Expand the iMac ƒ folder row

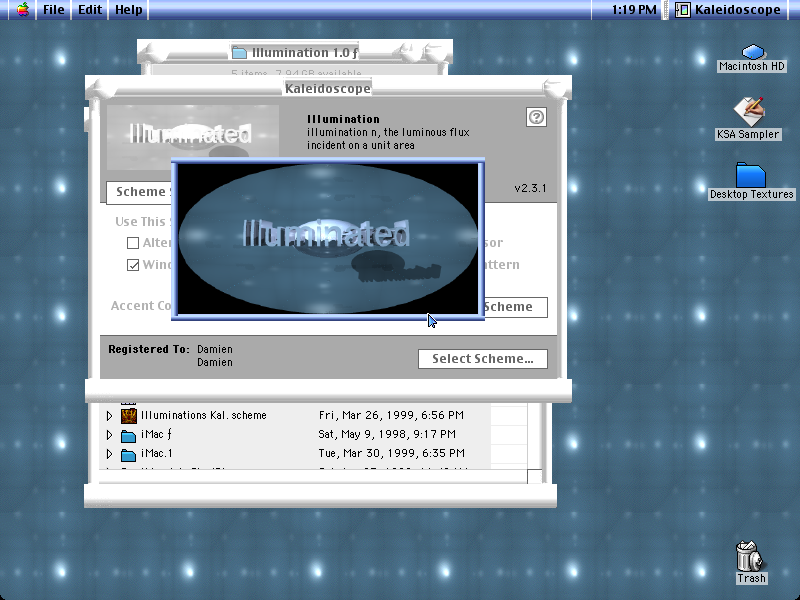[109, 435]
